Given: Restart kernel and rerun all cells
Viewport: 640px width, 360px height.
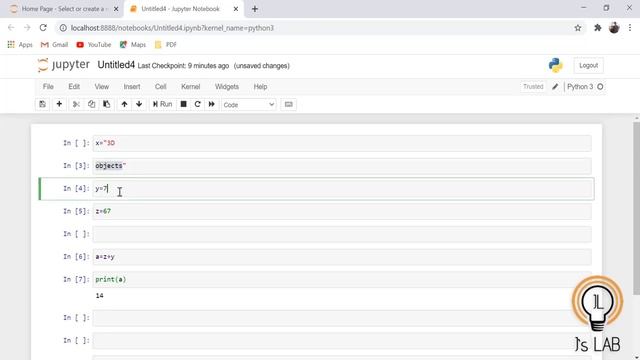Looking at the screenshot, I should click(211, 104).
